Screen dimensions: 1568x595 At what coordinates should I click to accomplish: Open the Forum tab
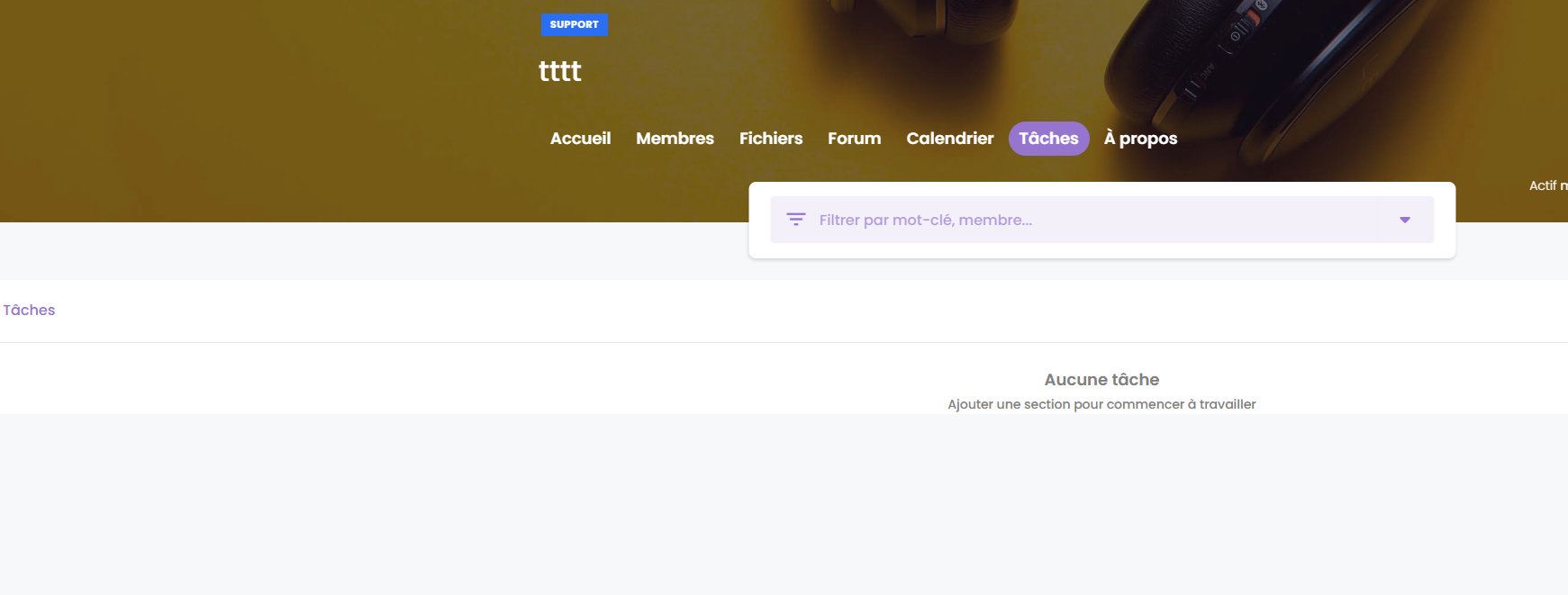click(x=854, y=139)
